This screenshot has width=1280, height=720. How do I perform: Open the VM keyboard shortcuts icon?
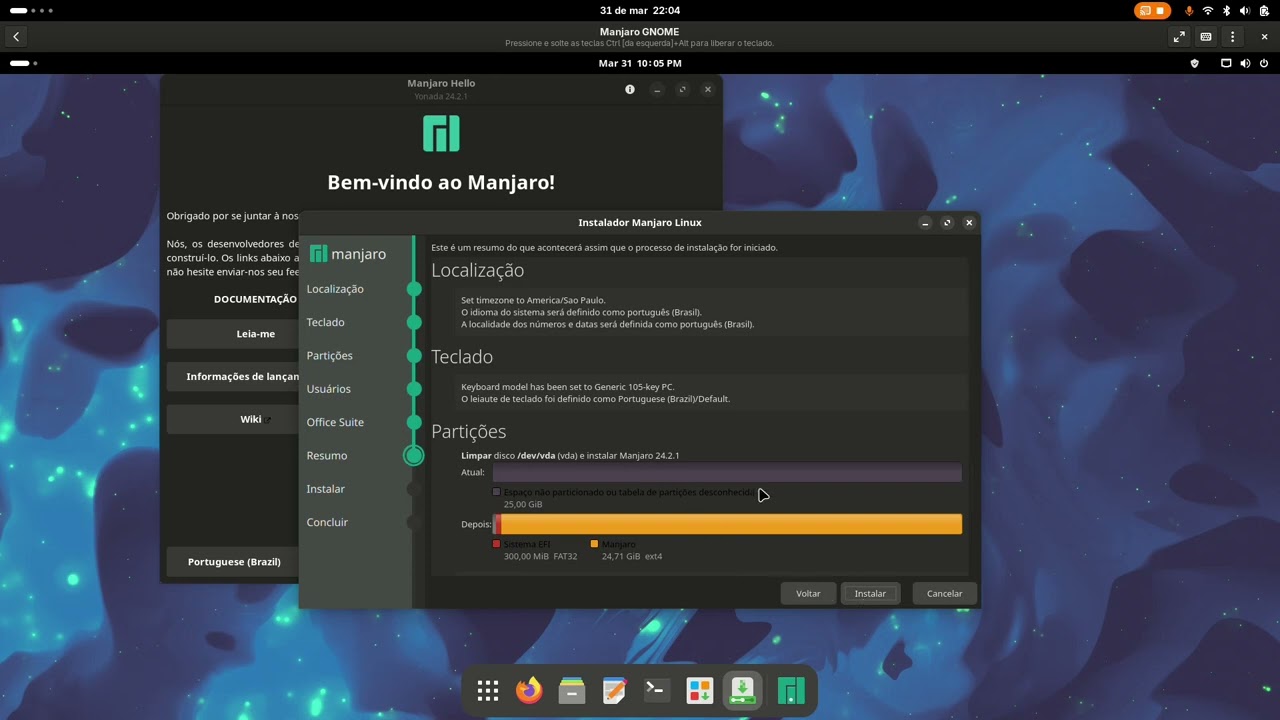1206,37
